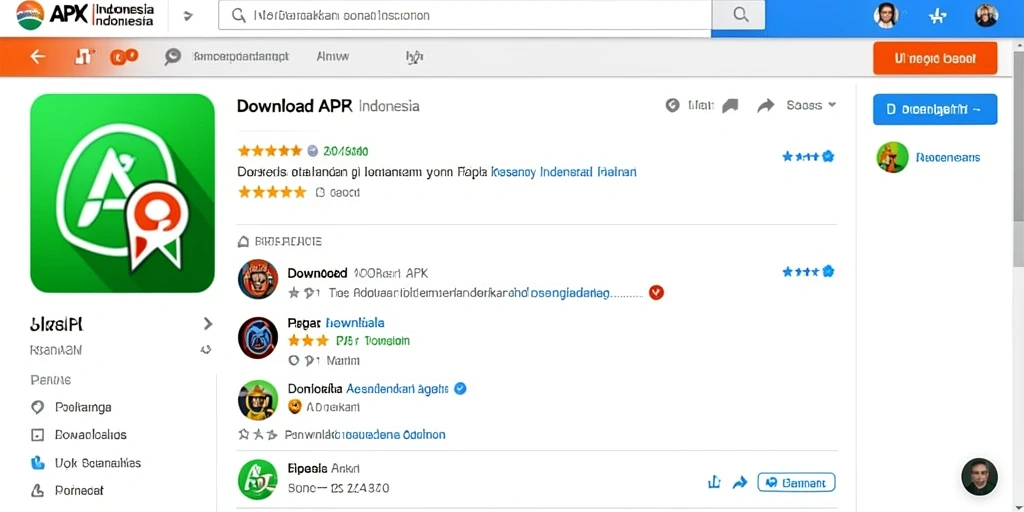Click the refresh icon beside 'Ksanaxan'

click(206, 350)
